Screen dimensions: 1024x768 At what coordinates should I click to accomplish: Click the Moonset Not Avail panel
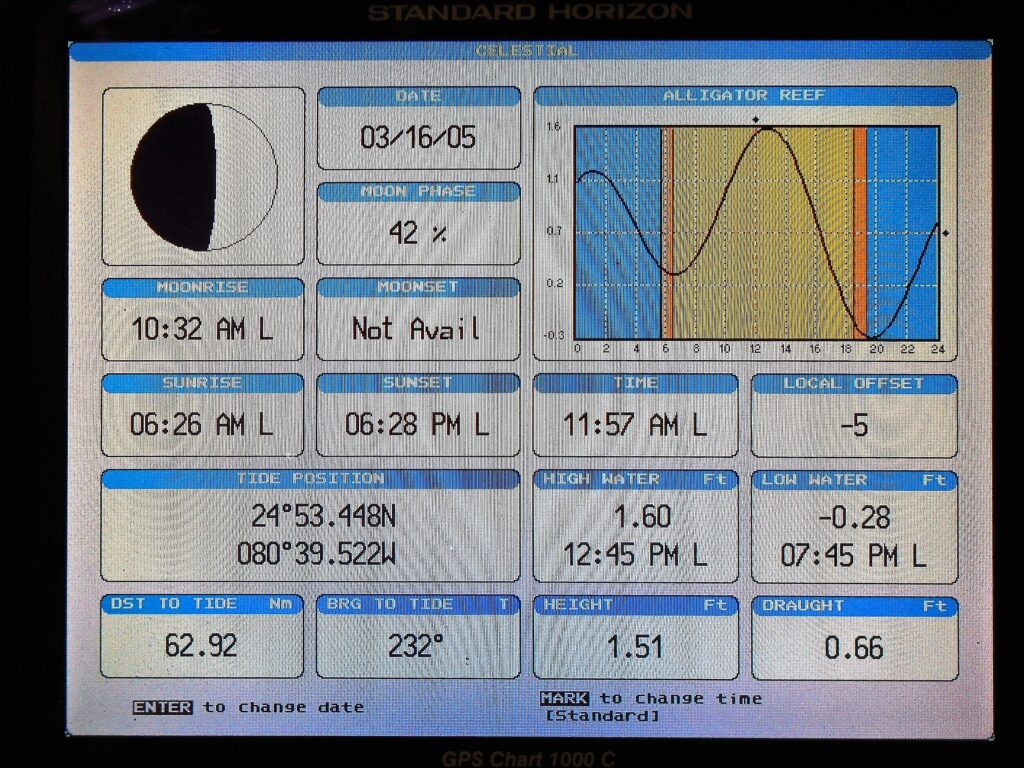(x=418, y=327)
